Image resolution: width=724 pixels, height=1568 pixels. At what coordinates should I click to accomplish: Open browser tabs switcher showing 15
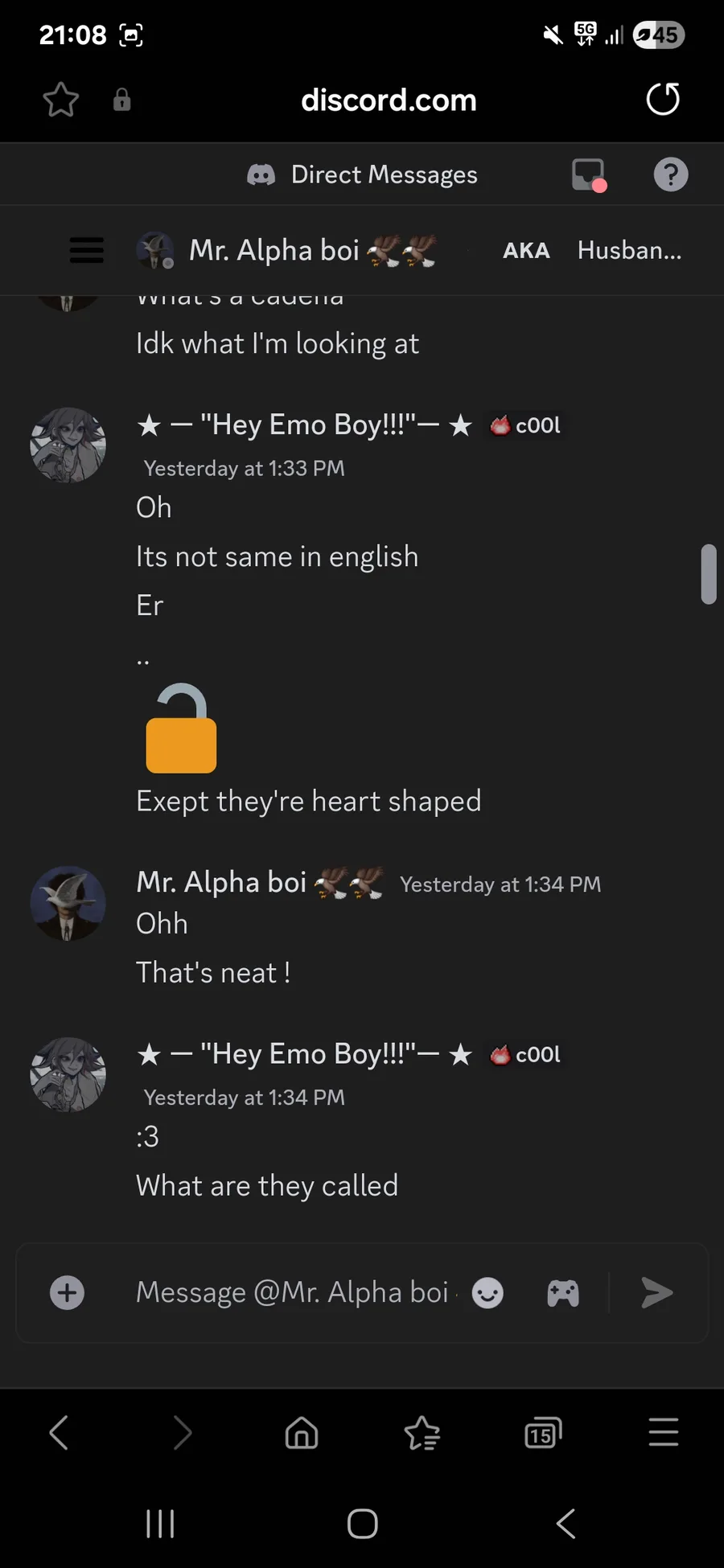543,1433
